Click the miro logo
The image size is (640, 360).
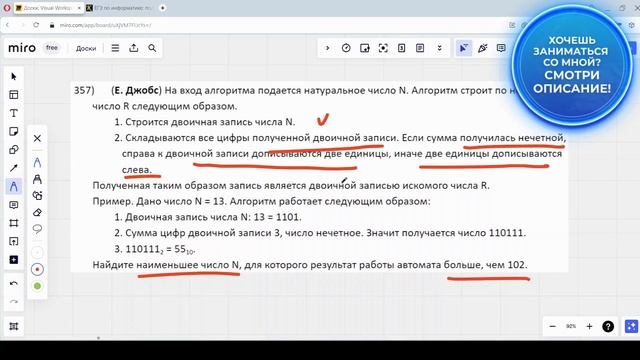(x=22, y=48)
